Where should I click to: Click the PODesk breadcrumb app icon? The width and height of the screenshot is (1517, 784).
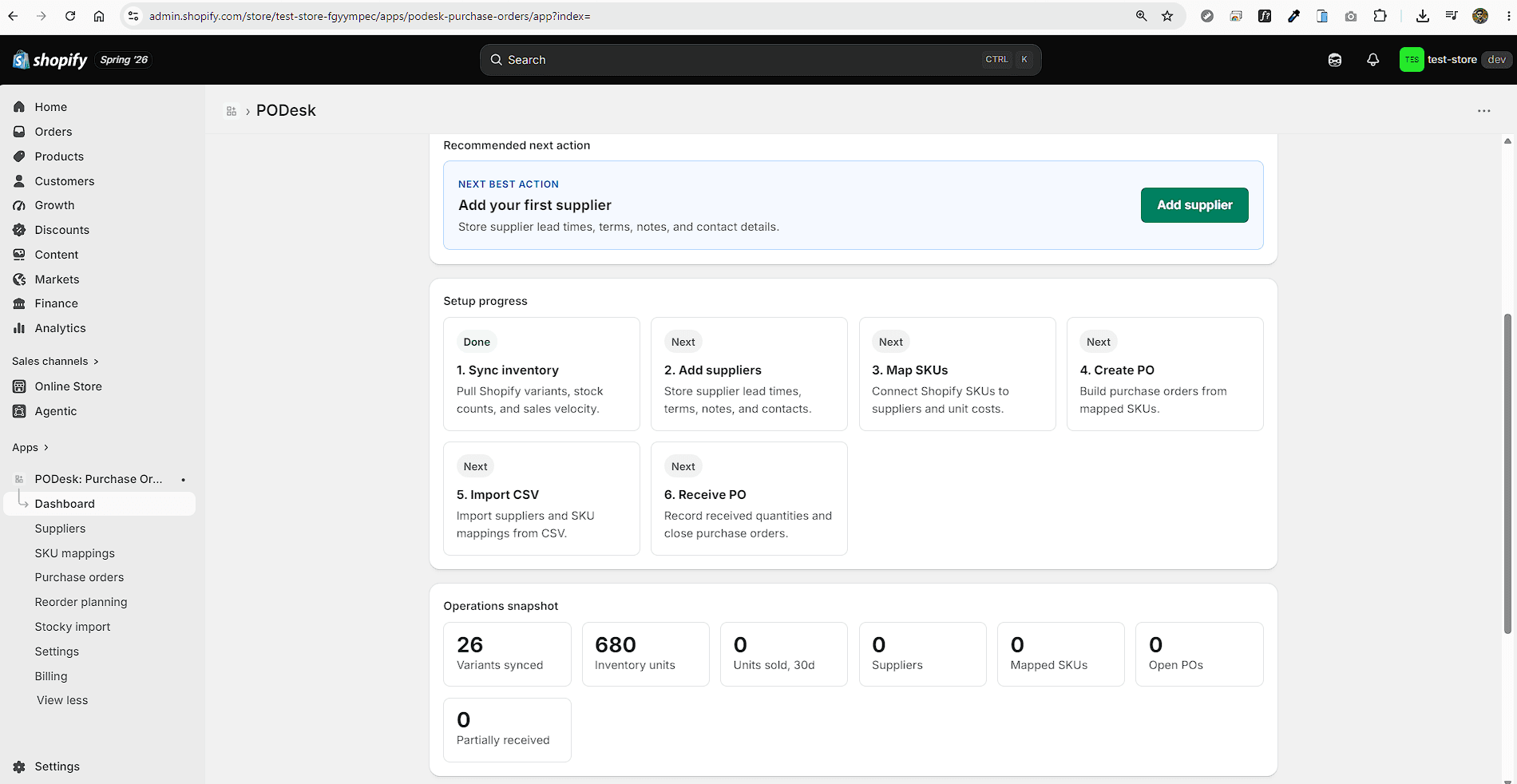click(x=232, y=111)
